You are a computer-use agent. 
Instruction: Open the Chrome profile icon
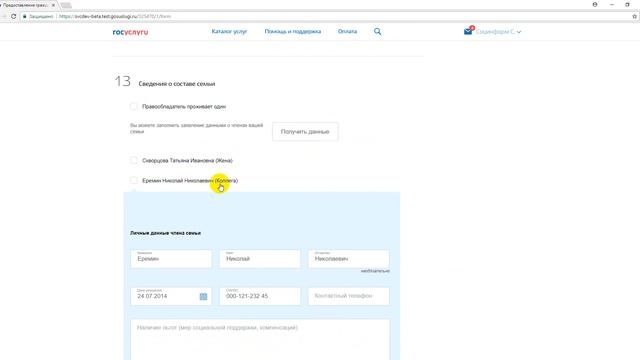pos(595,4)
